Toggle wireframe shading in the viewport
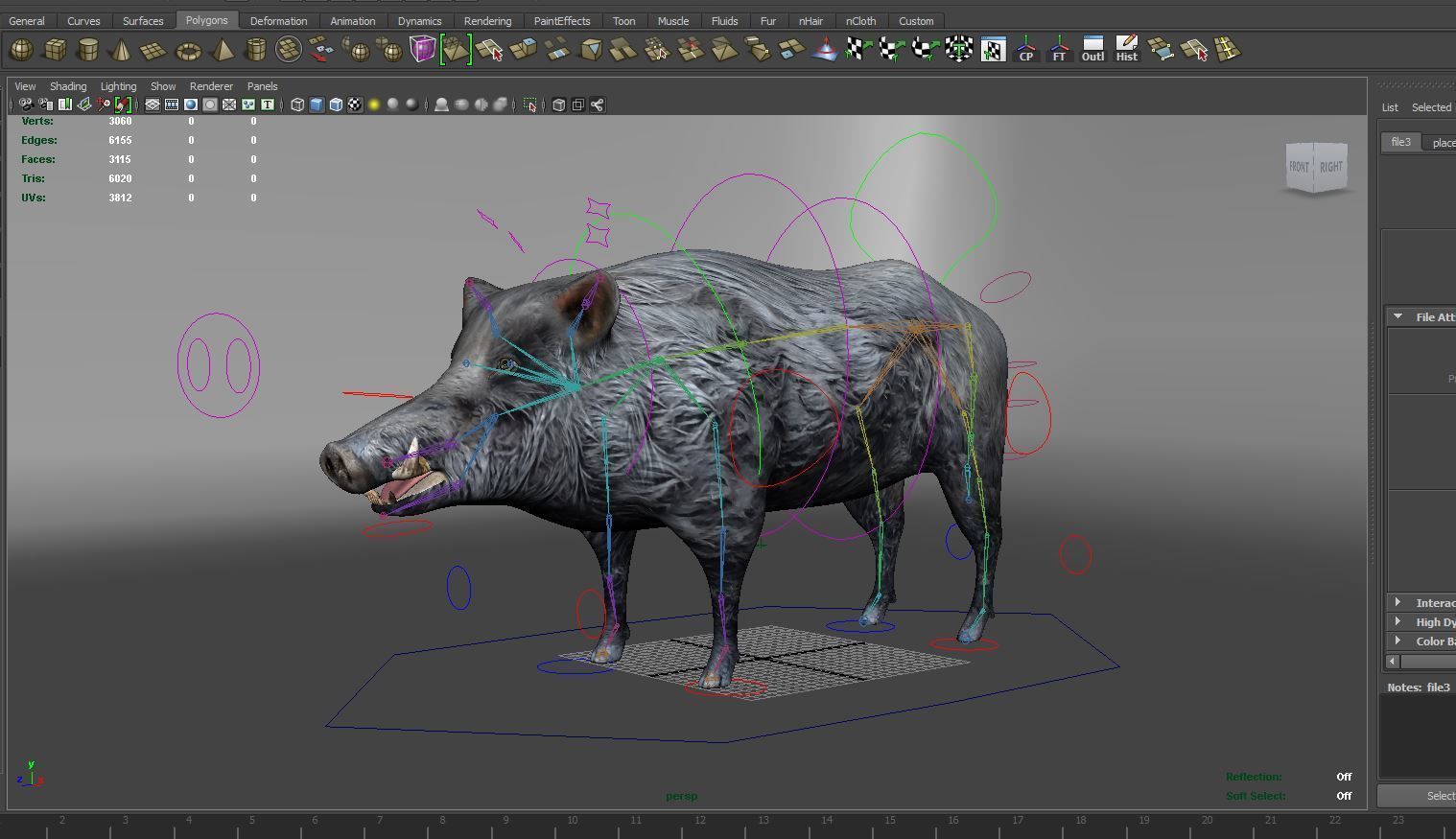1456x839 pixels. (297, 105)
